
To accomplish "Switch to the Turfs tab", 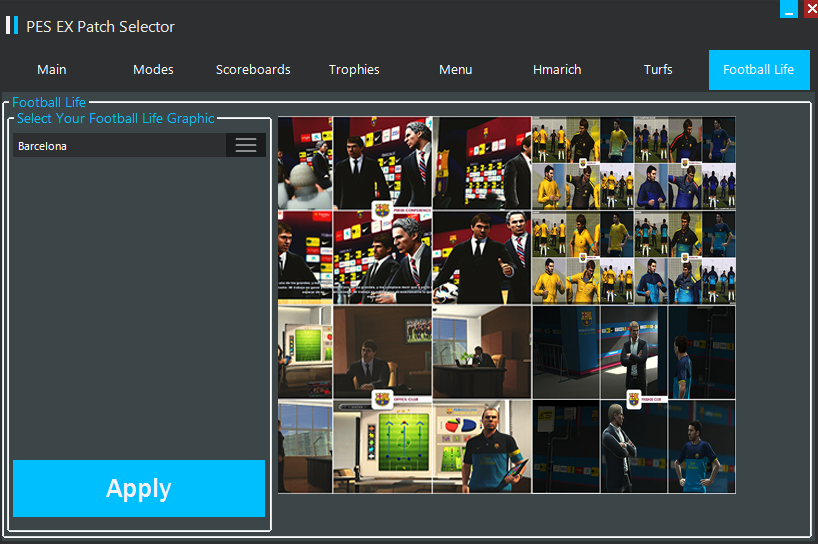I will point(658,70).
